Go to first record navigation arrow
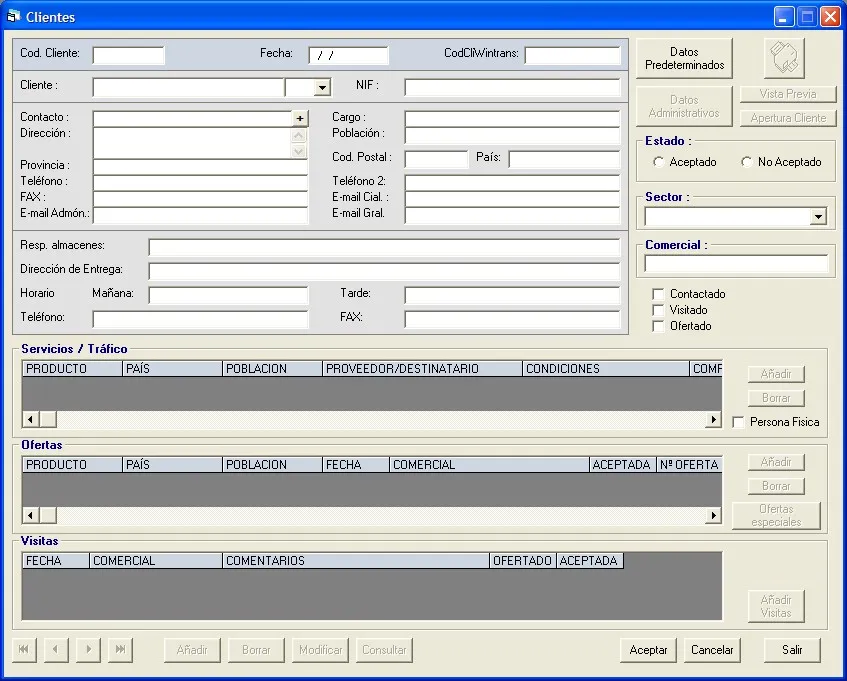Screen dimensions: 847x681 point(24,649)
